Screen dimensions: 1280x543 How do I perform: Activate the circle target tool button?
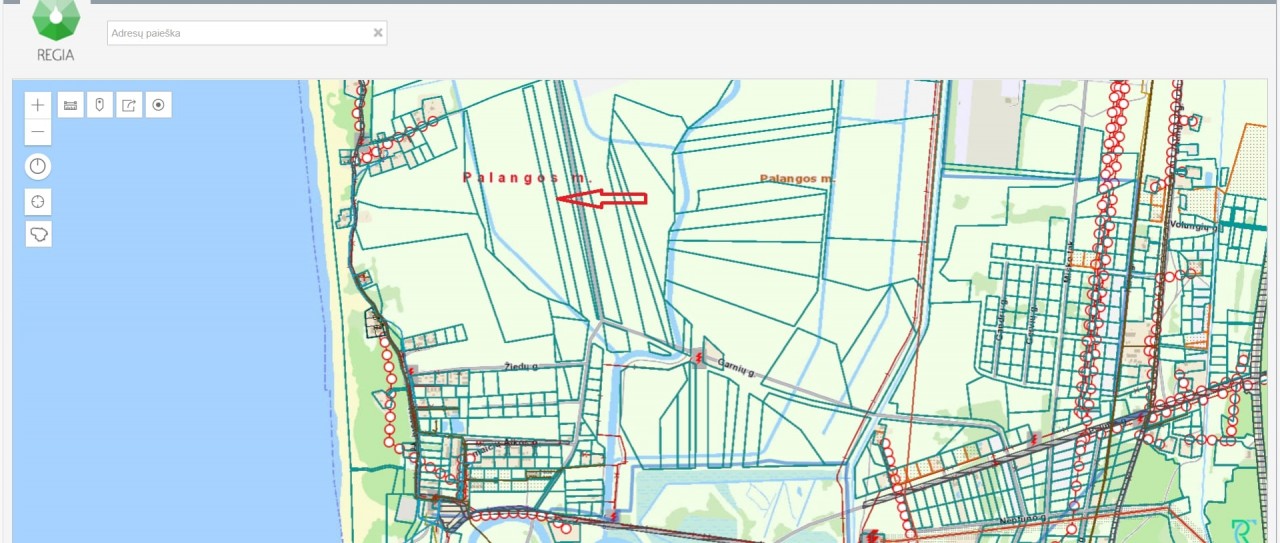pyautogui.click(x=158, y=105)
